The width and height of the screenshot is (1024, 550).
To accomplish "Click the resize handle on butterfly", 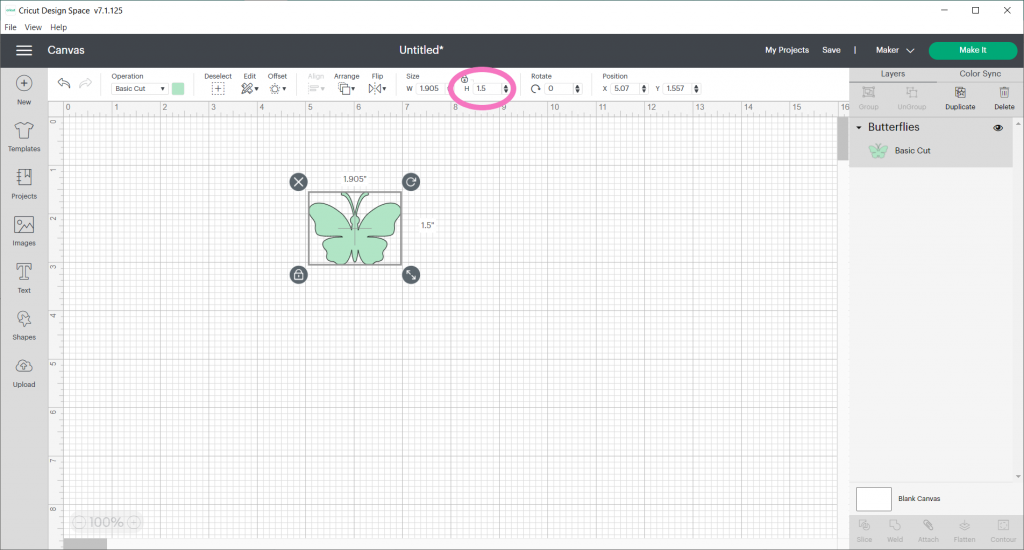I will pyautogui.click(x=411, y=275).
